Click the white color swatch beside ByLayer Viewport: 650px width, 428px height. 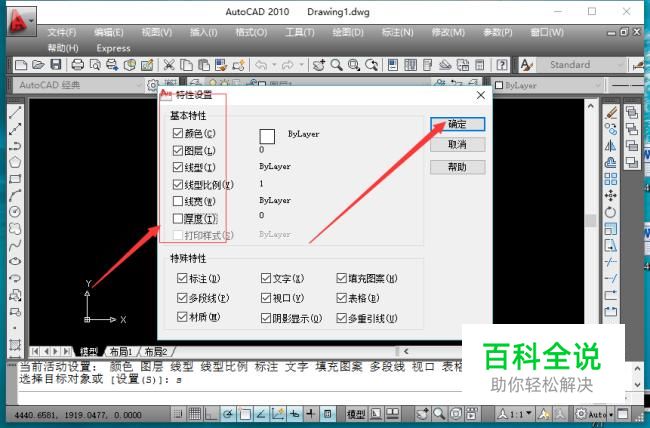point(267,136)
